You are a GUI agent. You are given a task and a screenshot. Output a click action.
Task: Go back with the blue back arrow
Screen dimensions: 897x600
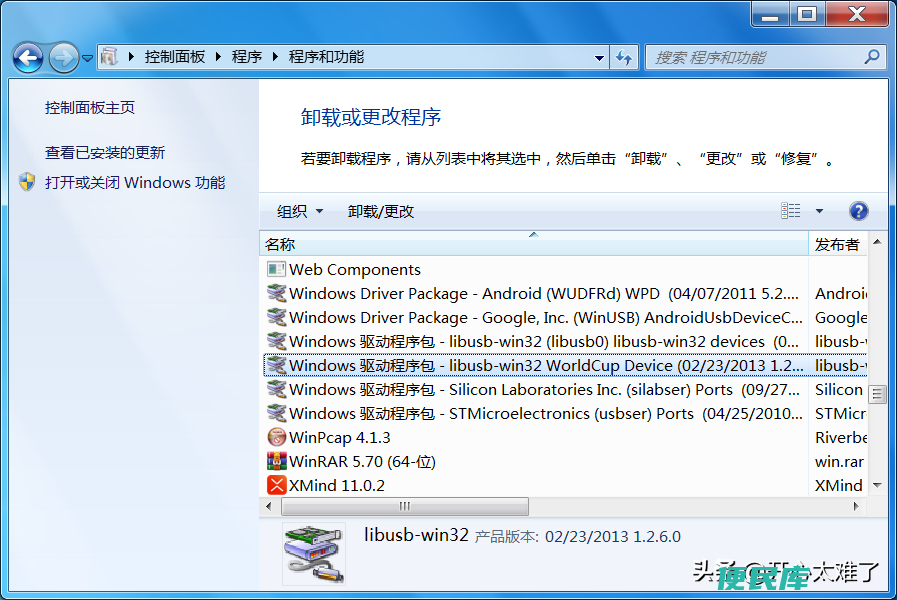[x=27, y=57]
